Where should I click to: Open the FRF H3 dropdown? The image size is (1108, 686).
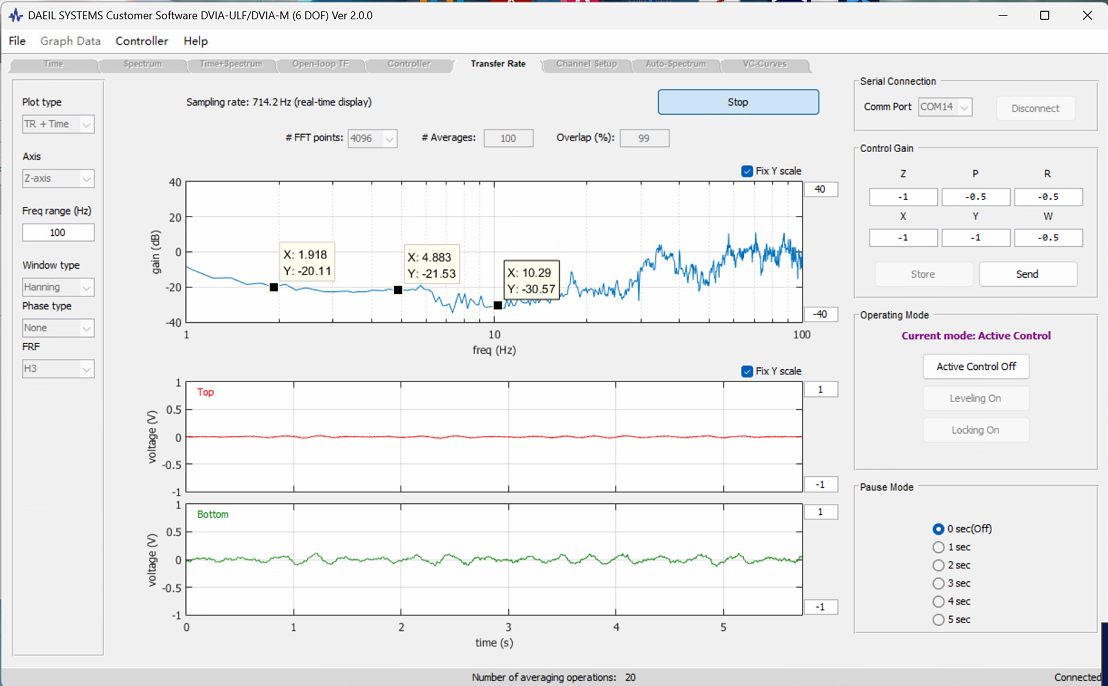coord(58,369)
